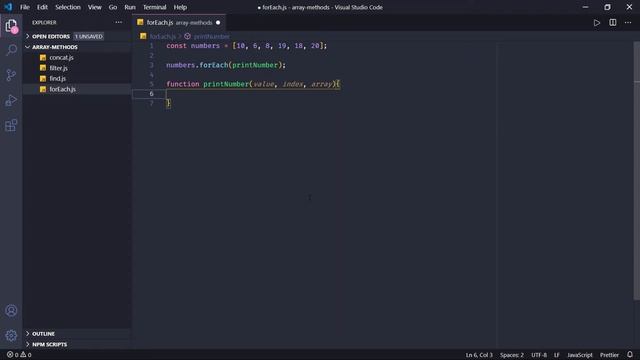Viewport: 640px width, 360px height.
Task: Click the EXPLORER panel title
Action: point(44,22)
